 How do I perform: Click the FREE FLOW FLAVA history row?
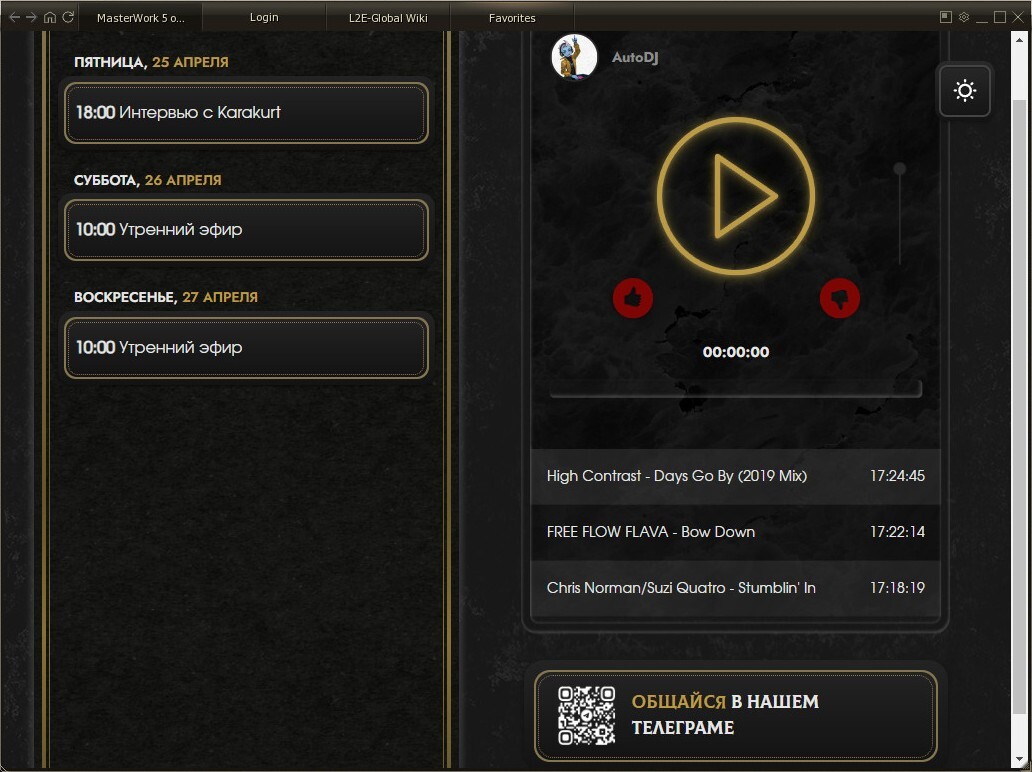click(735, 532)
